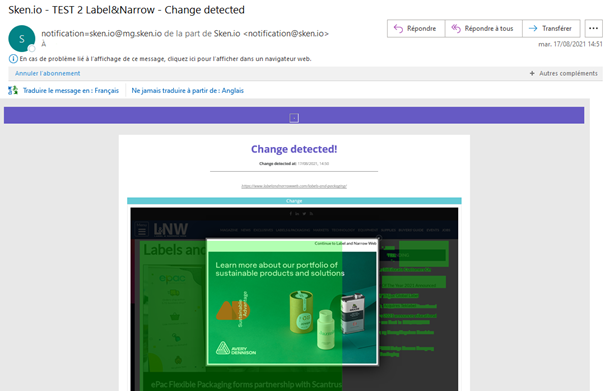Viewport: 605px width, 391px height.
Task: Click the broken image placeholder in purple banner
Action: point(294,118)
